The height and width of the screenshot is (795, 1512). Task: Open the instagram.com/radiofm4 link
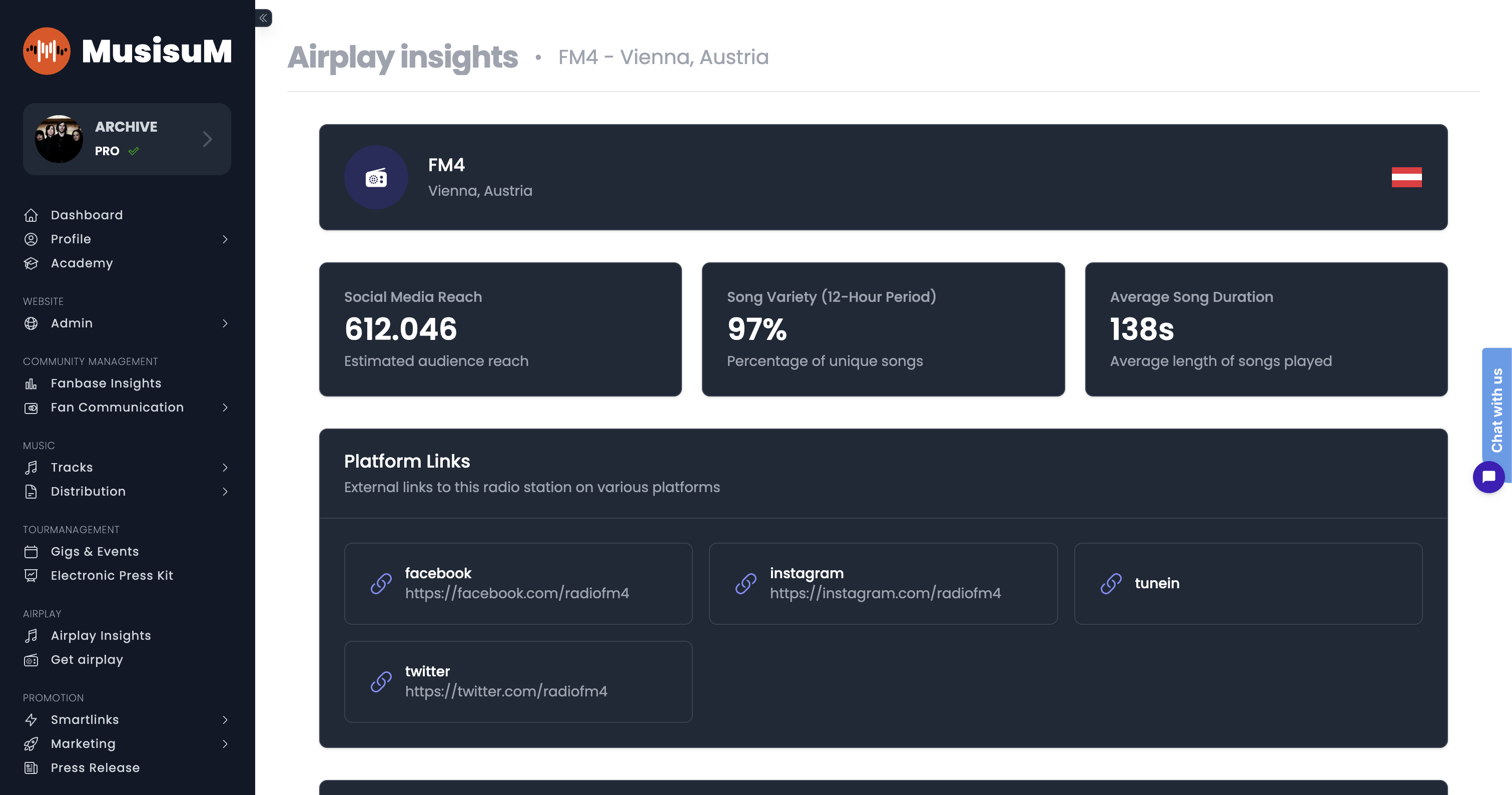[885, 594]
